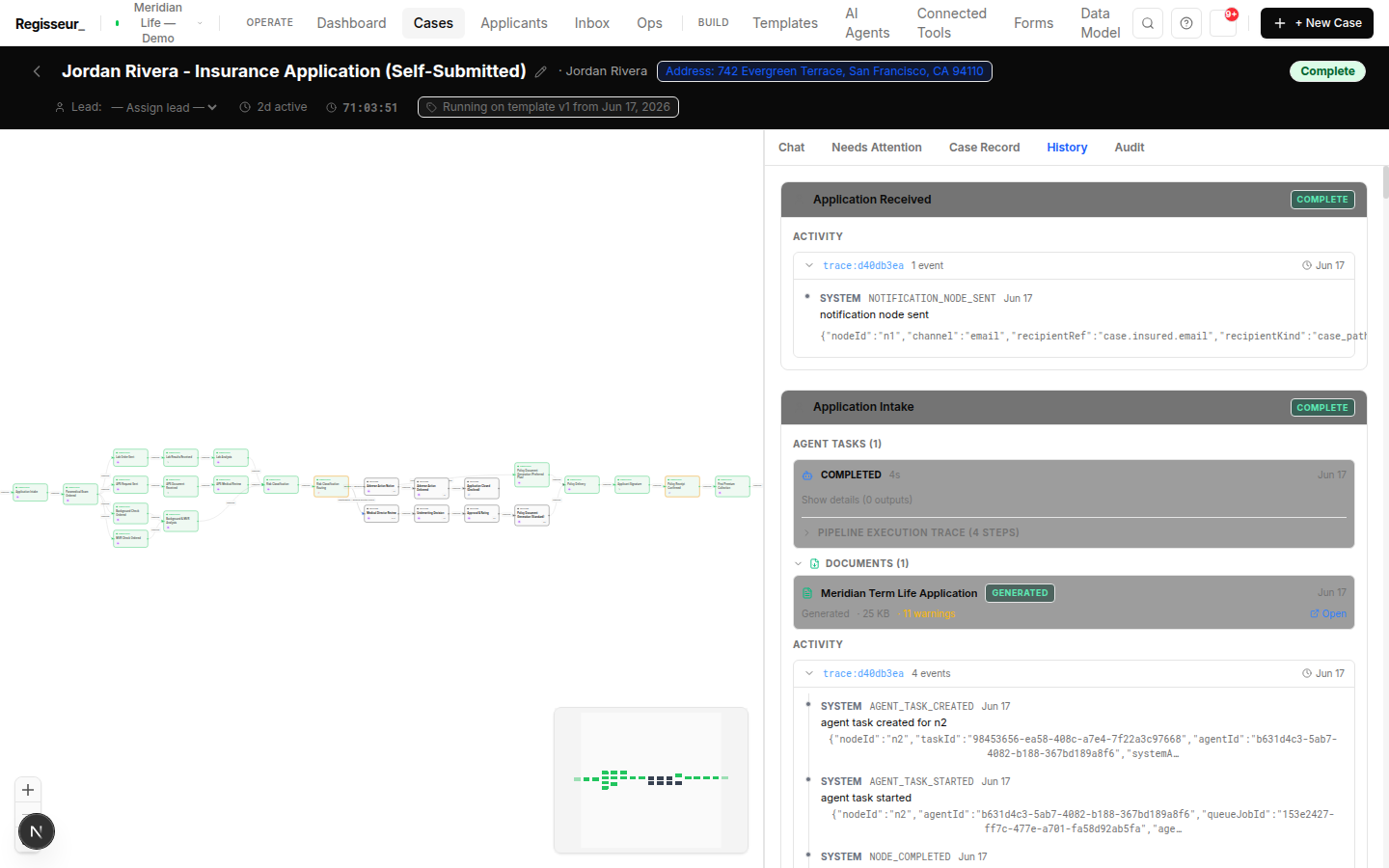The width and height of the screenshot is (1389, 868).
Task: Collapse the Application Received trace group
Action: point(809,265)
